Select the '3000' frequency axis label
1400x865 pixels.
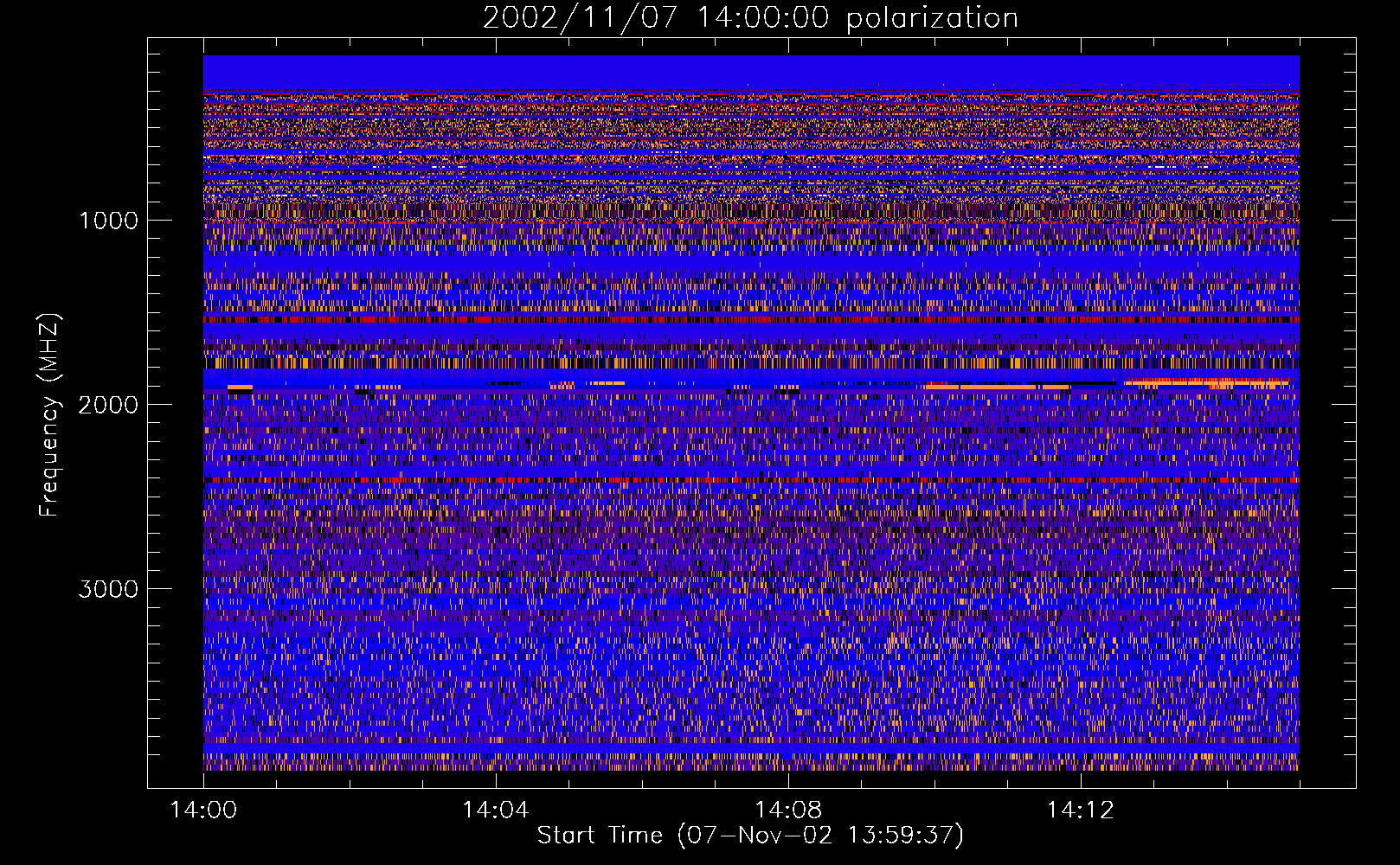pos(108,589)
